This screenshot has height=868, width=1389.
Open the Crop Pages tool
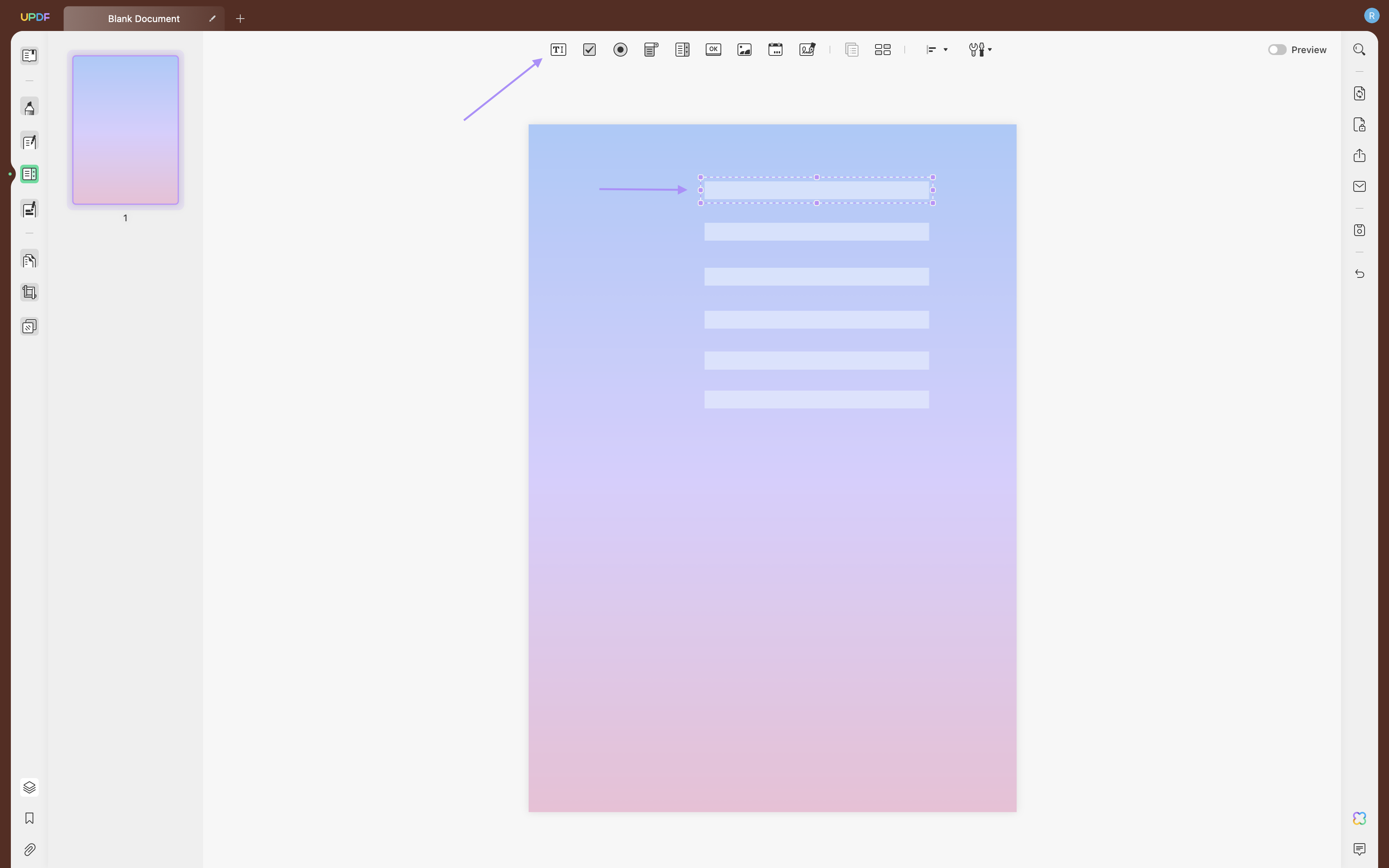pyautogui.click(x=29, y=292)
